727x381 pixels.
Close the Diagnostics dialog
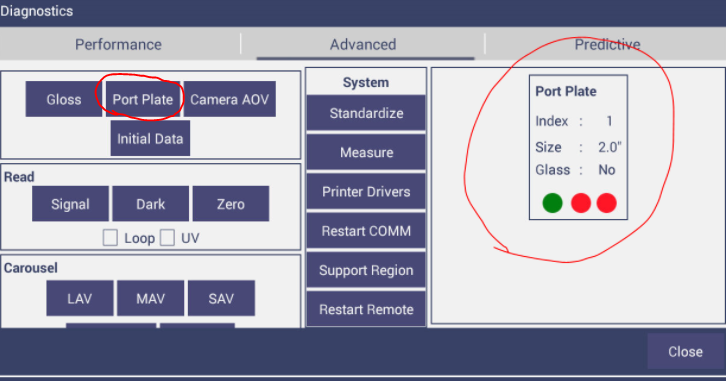point(685,351)
